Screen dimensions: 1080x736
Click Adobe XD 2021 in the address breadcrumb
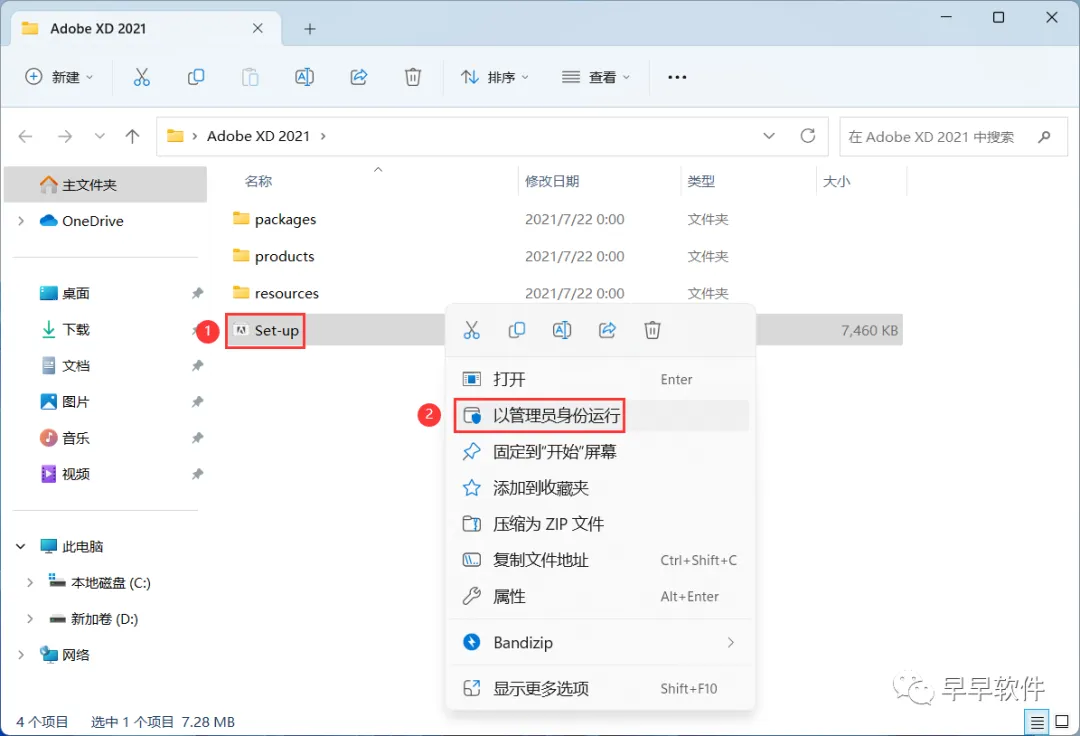[258, 136]
